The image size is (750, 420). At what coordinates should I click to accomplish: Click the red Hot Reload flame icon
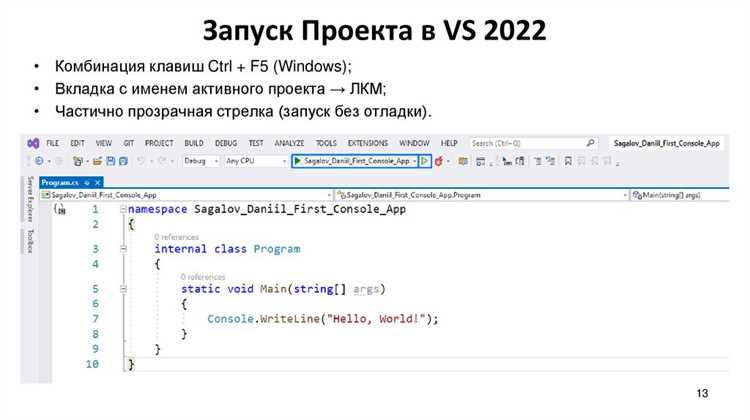[438, 161]
